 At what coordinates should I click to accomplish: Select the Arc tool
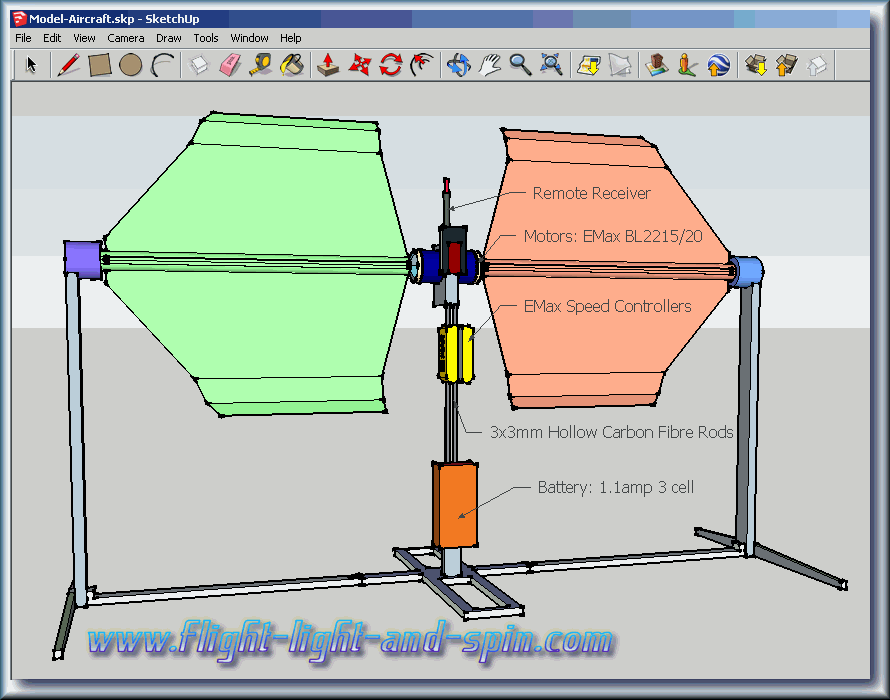[x=162, y=65]
